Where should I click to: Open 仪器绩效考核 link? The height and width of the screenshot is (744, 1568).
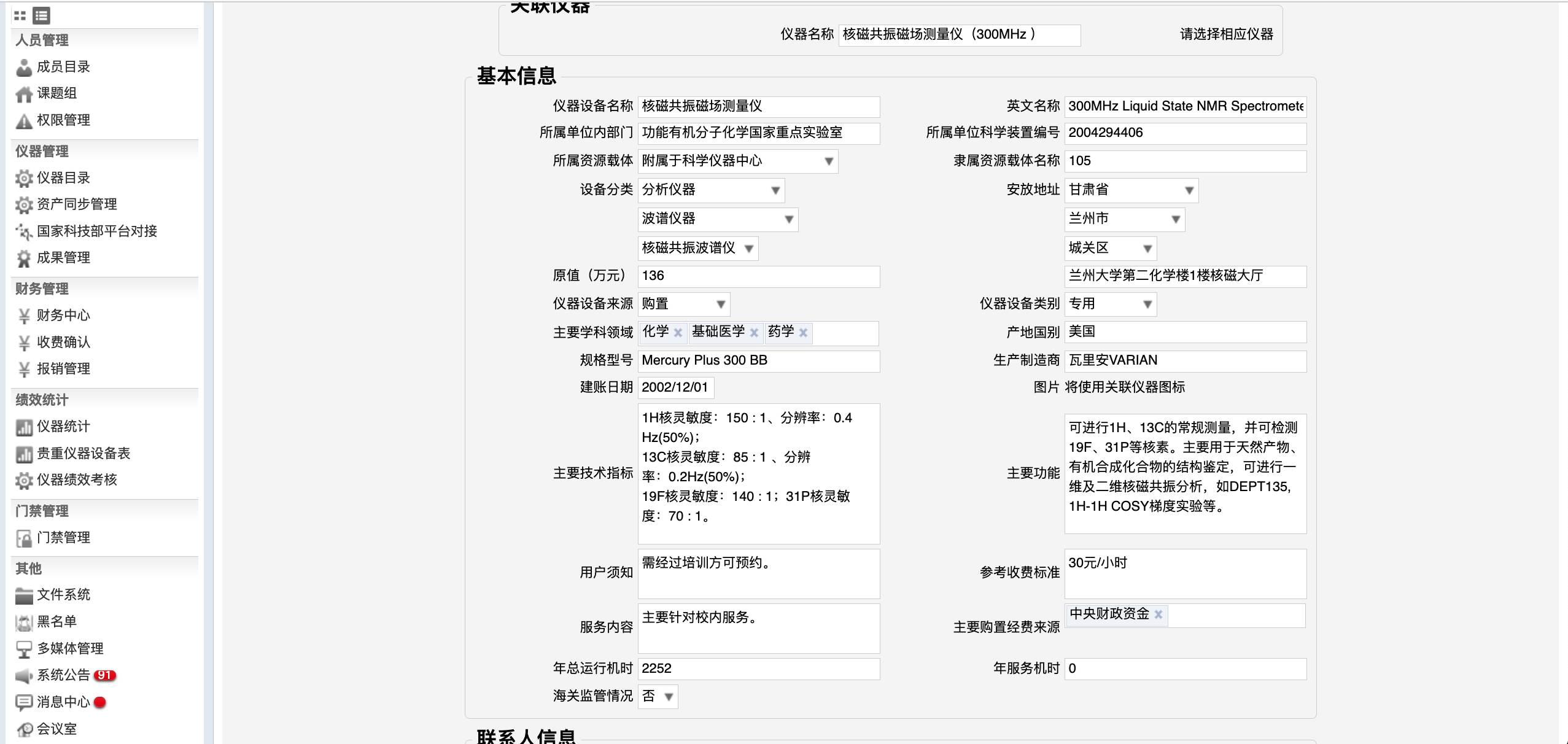(77, 480)
